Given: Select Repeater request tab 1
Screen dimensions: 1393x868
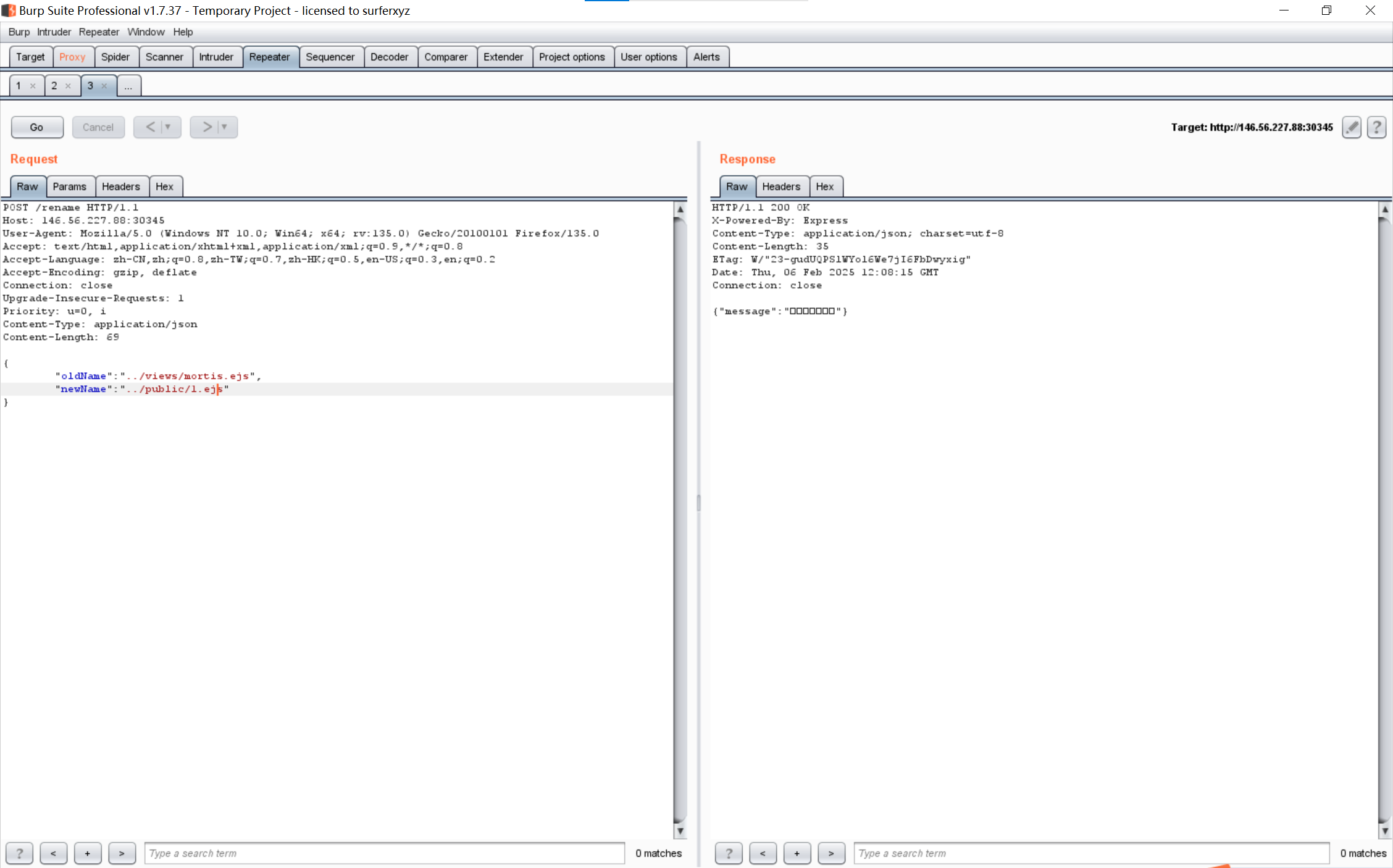Looking at the screenshot, I should coord(19,86).
